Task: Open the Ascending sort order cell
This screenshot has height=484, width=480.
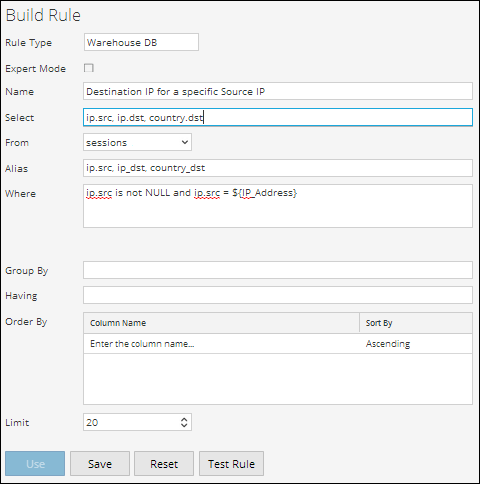Action: click(x=416, y=344)
